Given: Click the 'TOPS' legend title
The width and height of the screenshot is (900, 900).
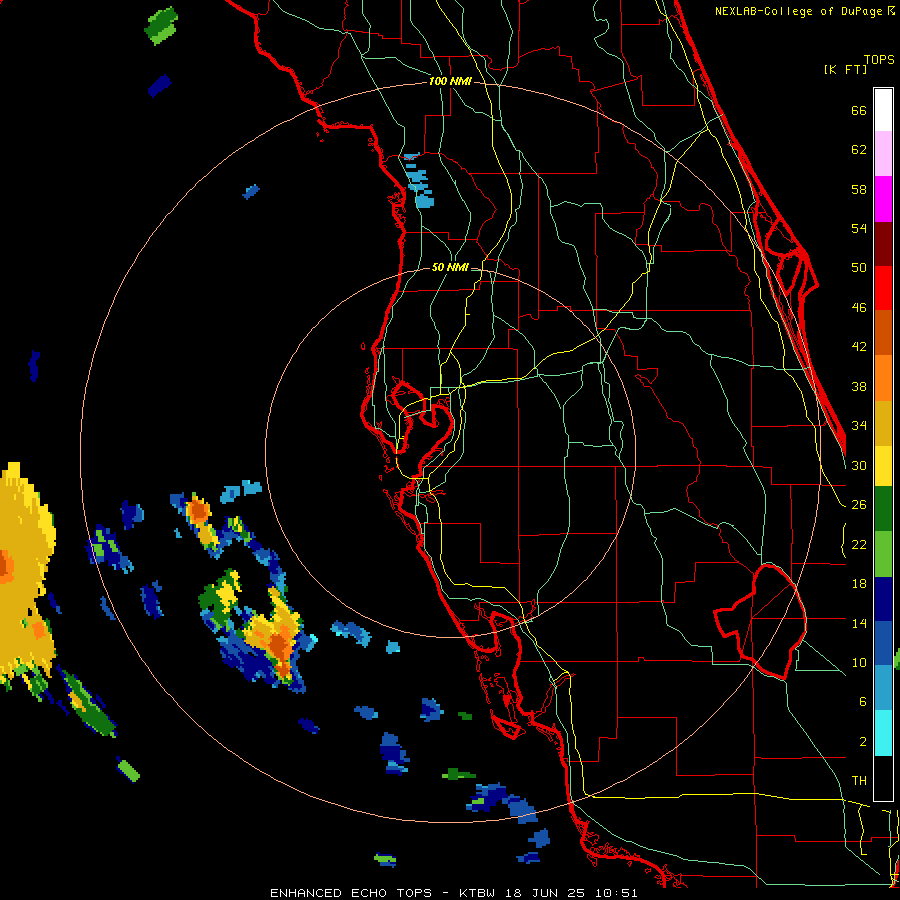Looking at the screenshot, I should [x=879, y=59].
